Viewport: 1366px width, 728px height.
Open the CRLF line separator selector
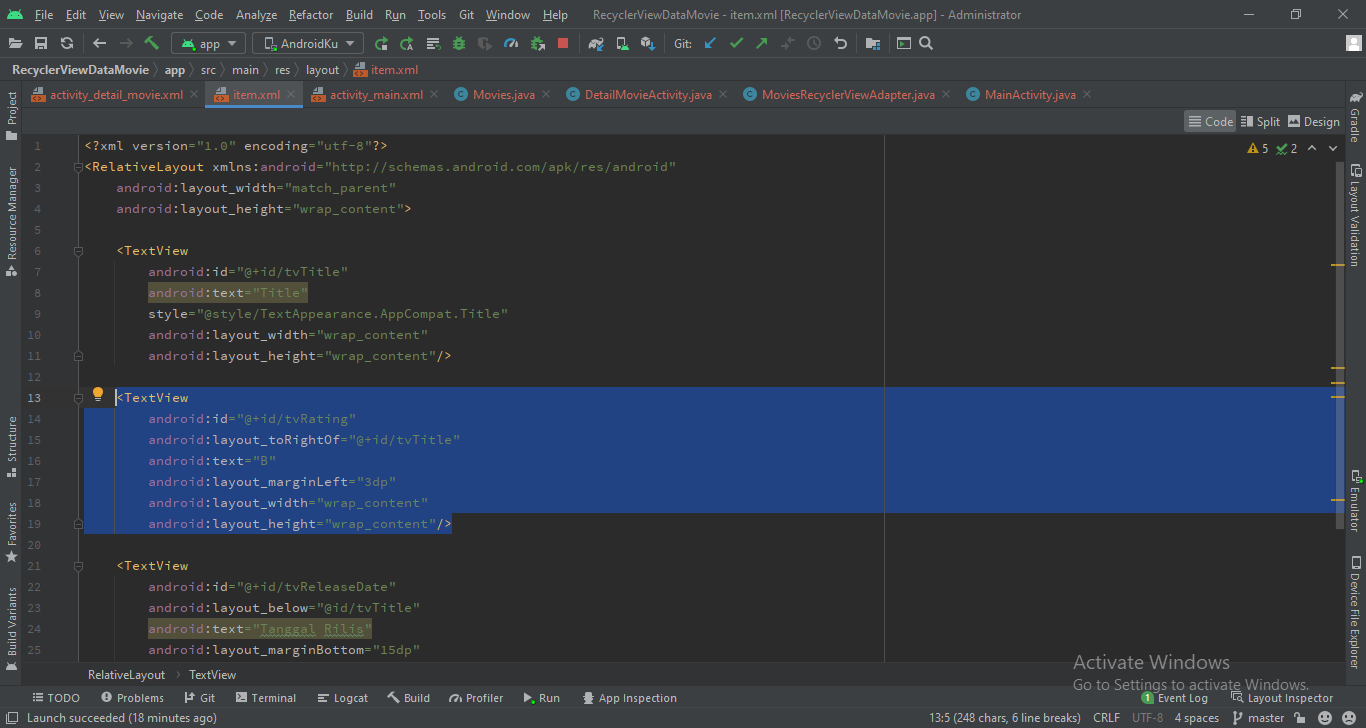click(1106, 718)
